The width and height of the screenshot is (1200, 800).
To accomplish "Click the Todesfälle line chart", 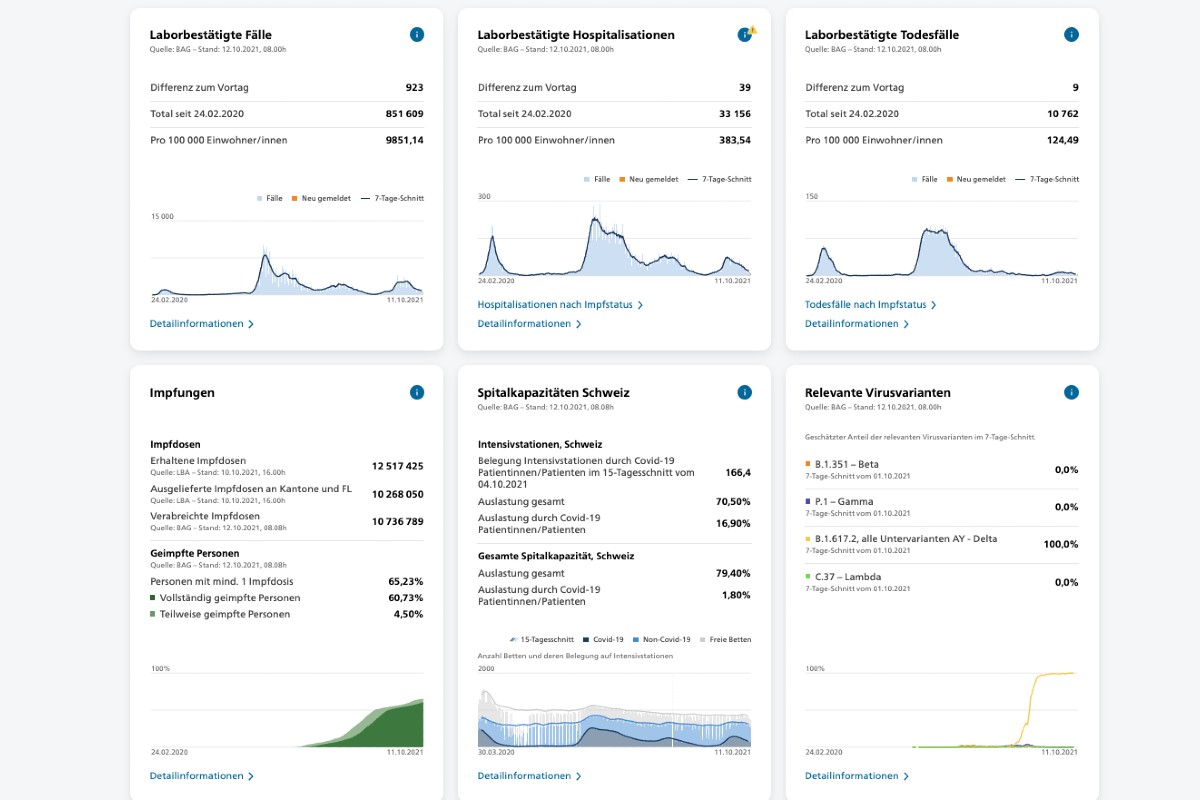I will 942,238.
